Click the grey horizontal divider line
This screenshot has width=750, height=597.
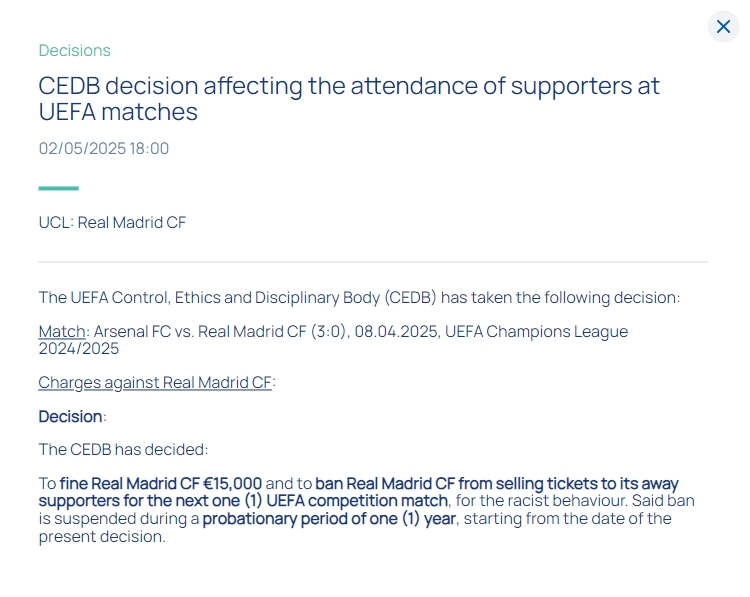click(373, 262)
